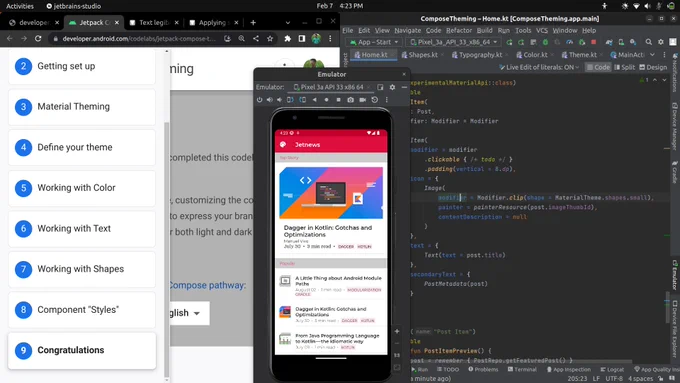Open Define your theme step
The height and width of the screenshot is (383, 680).
pos(82,147)
